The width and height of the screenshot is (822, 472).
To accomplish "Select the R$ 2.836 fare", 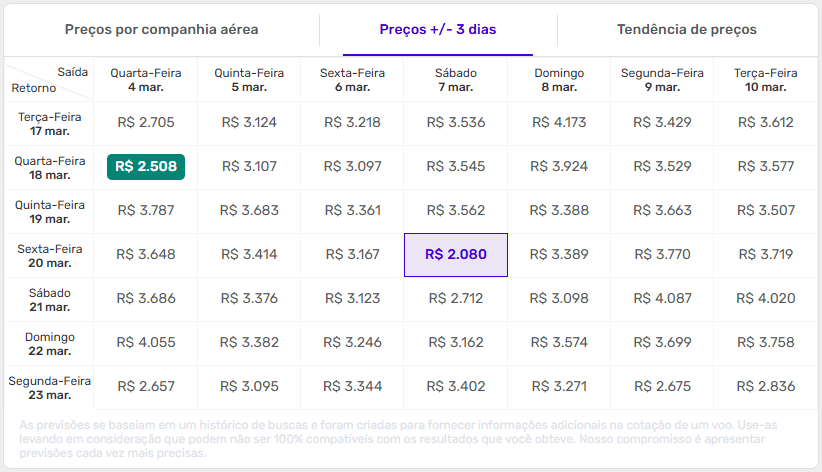I will (x=765, y=387).
